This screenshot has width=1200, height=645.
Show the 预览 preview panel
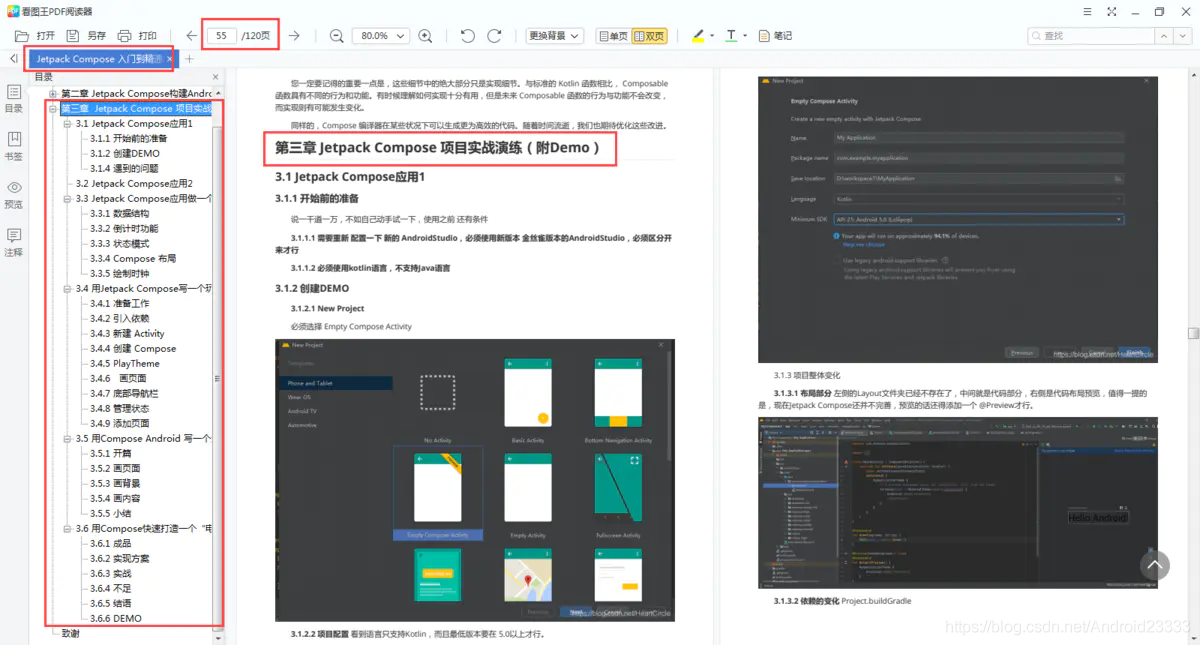[14, 194]
